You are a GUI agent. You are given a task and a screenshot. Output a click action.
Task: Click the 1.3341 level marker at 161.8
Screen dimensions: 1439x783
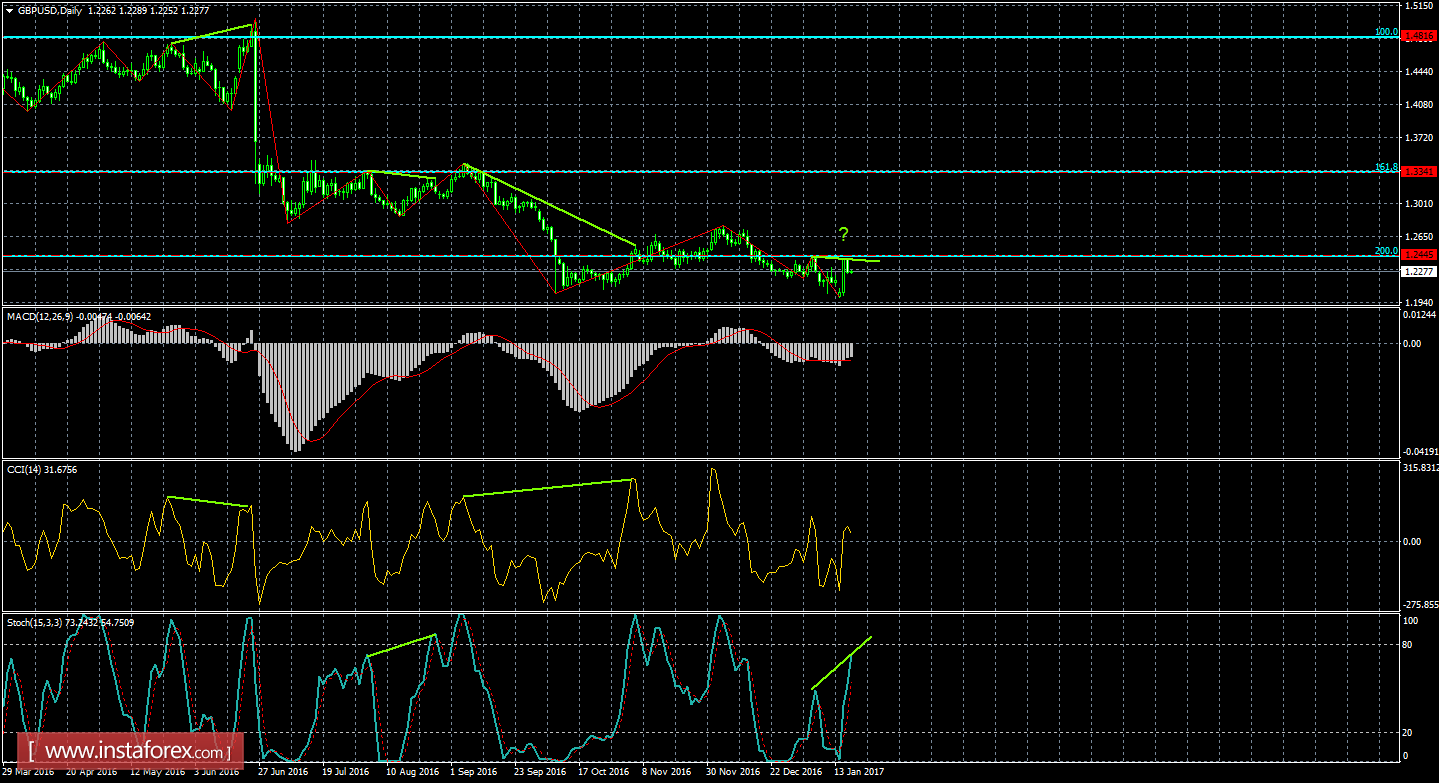[1417, 172]
